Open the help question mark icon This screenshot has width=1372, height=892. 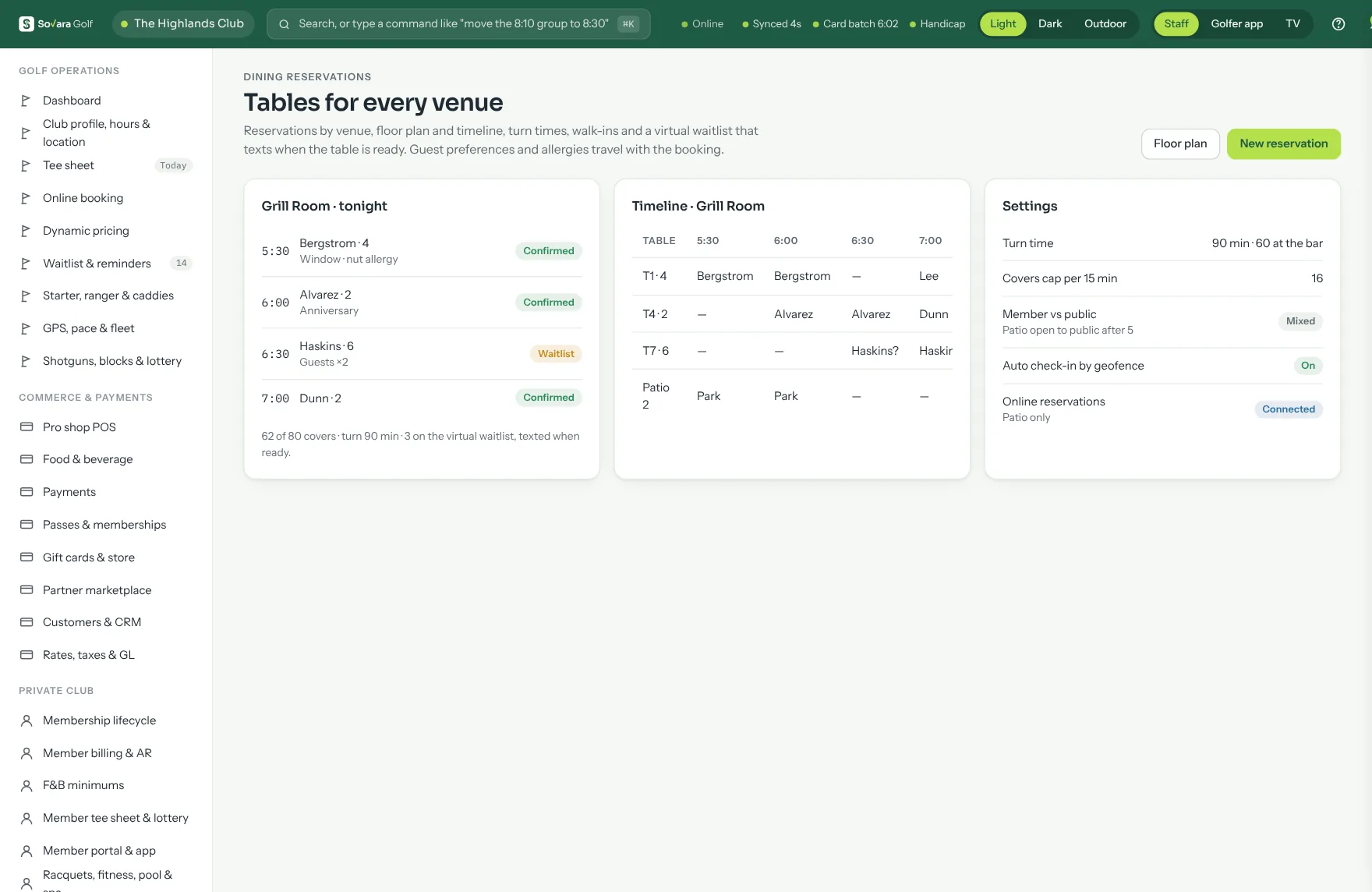tap(1338, 24)
